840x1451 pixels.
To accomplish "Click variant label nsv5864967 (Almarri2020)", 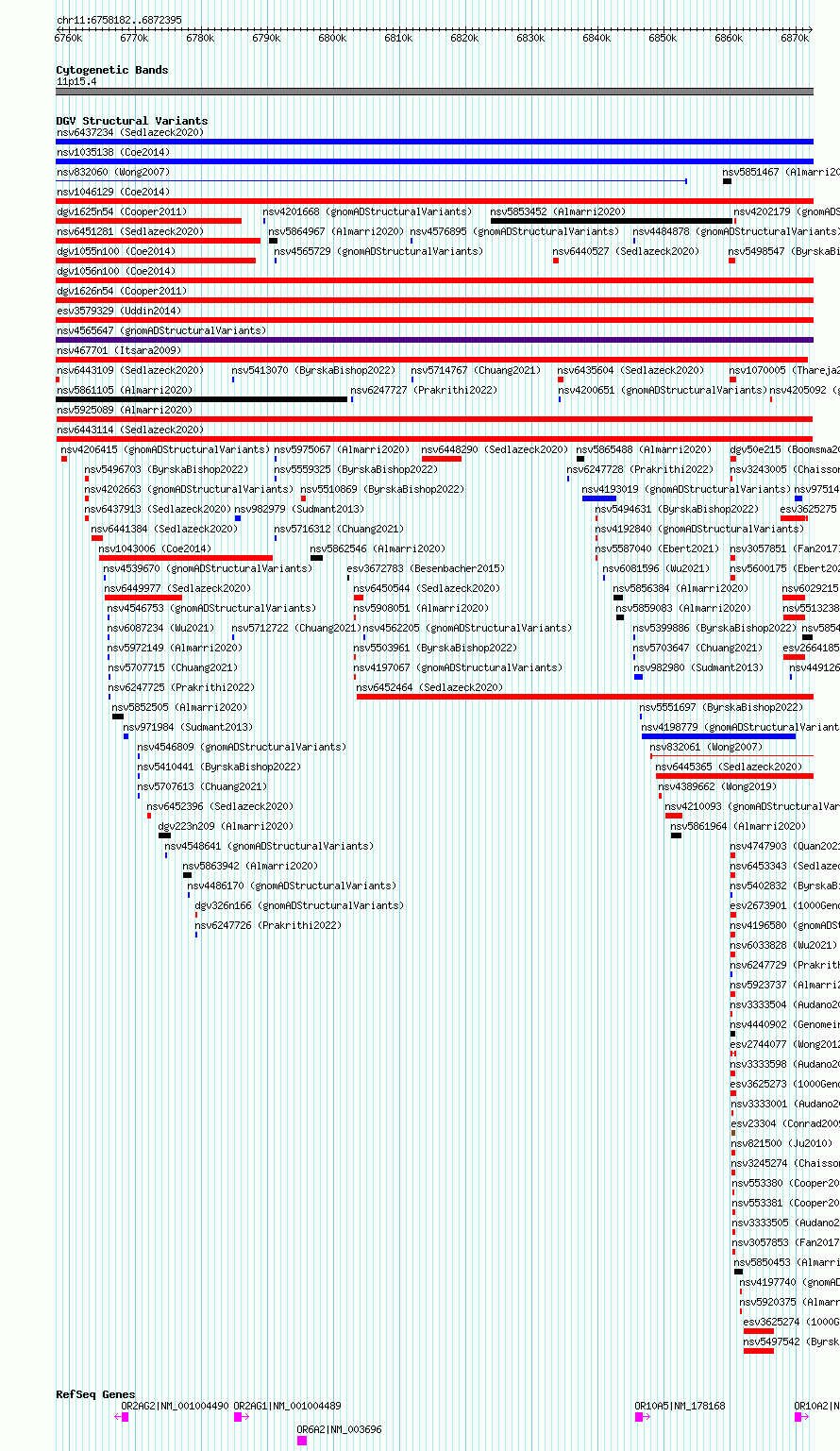I will [x=336, y=231].
